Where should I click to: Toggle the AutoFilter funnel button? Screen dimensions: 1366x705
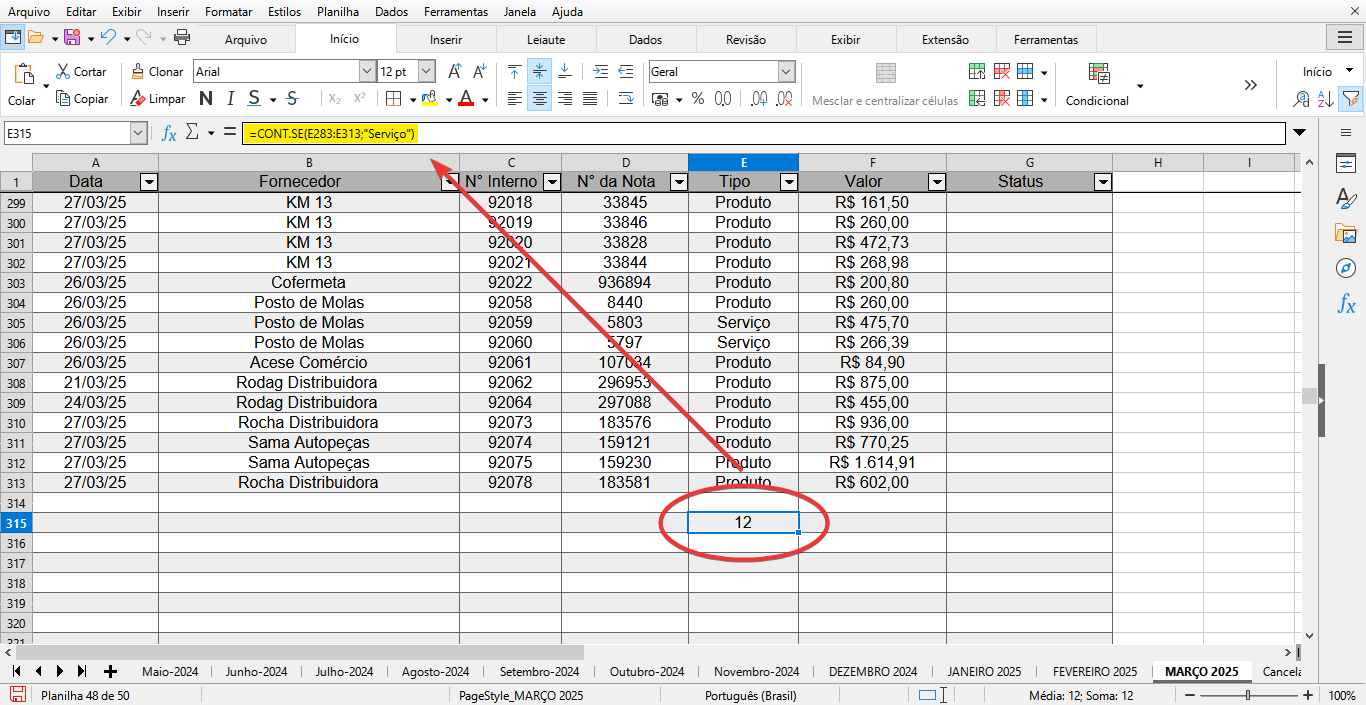1350,99
